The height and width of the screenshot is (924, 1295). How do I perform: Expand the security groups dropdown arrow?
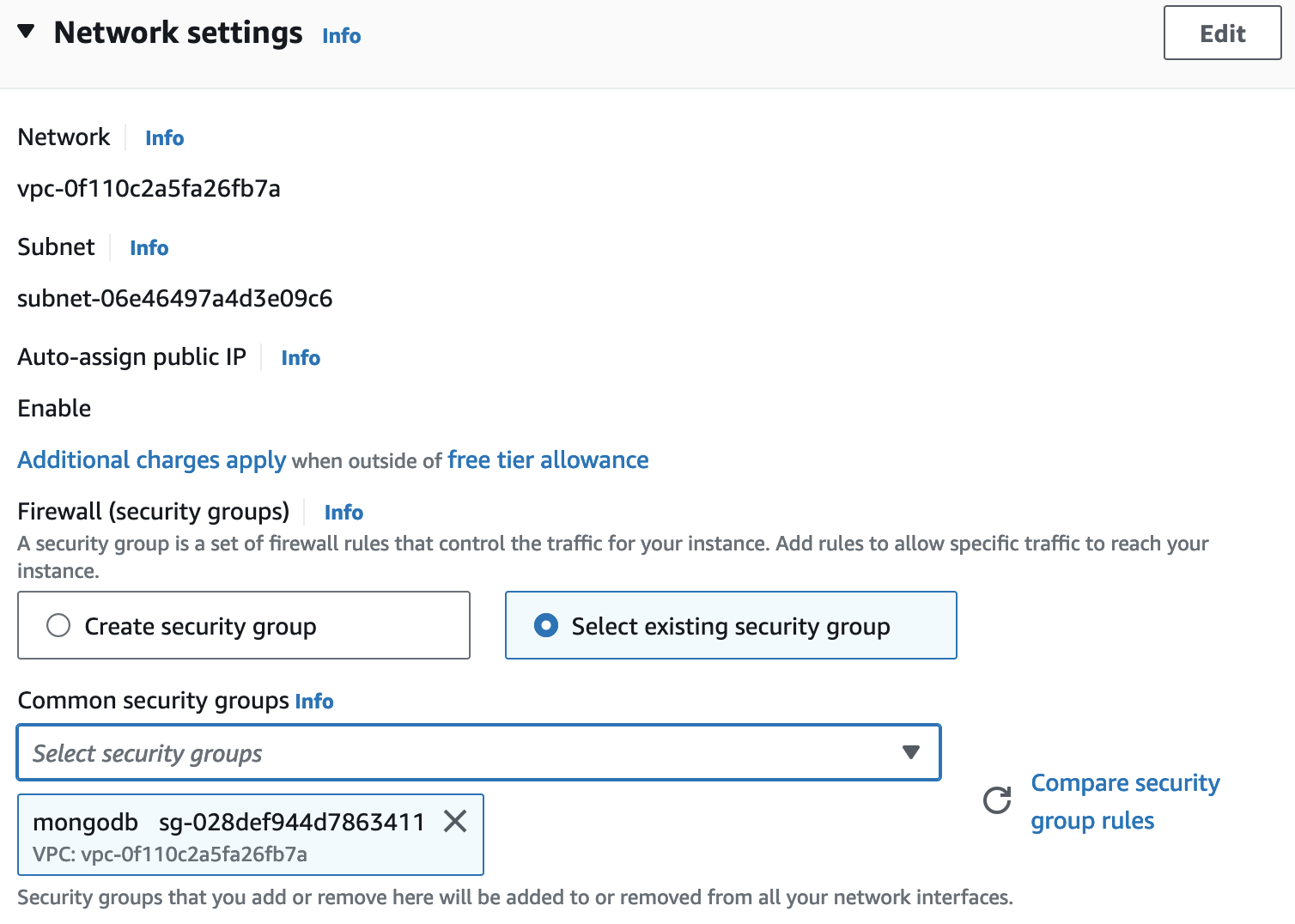click(911, 753)
